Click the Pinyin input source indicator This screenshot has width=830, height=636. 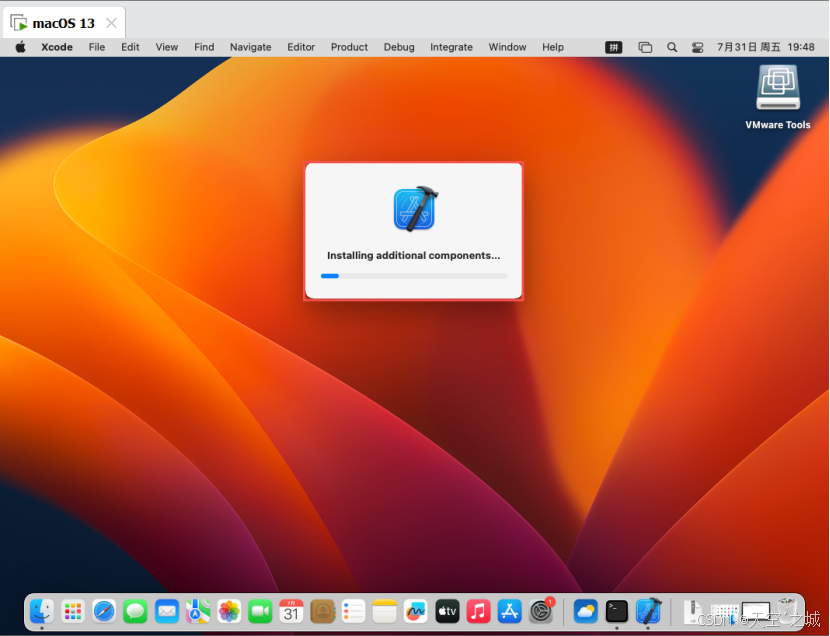[x=614, y=47]
